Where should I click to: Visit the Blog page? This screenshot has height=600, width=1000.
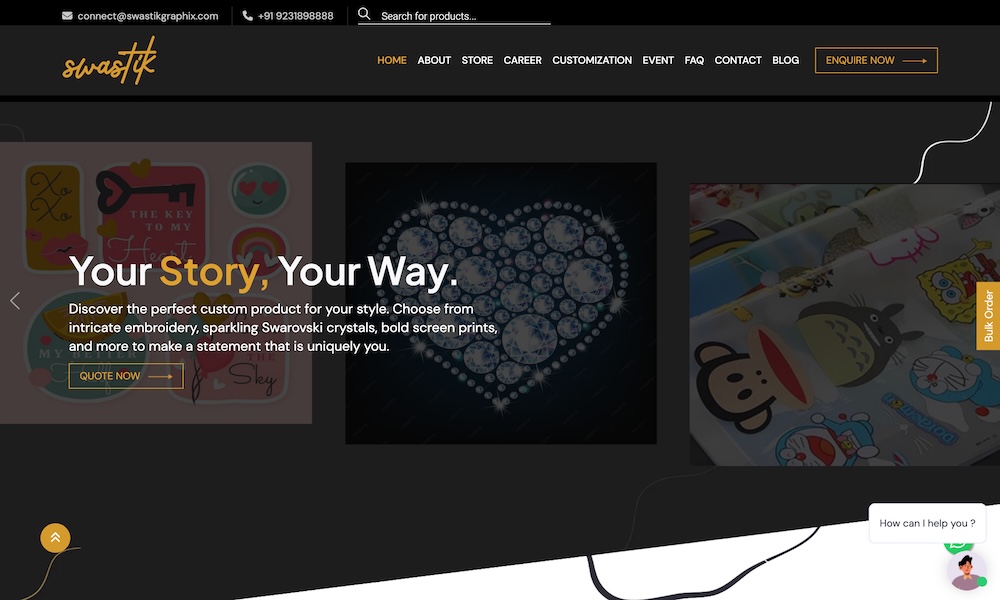pyautogui.click(x=785, y=60)
